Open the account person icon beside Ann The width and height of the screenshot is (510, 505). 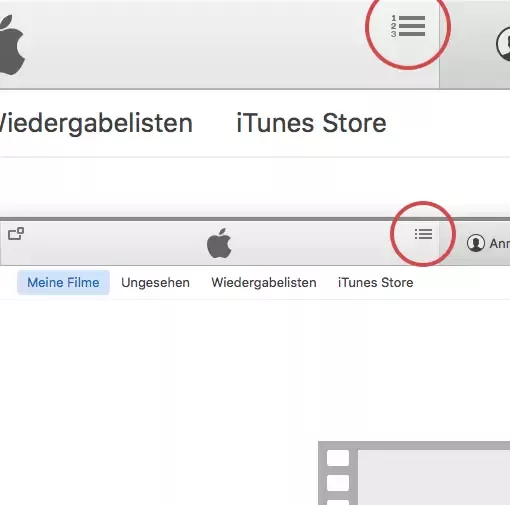(x=476, y=243)
